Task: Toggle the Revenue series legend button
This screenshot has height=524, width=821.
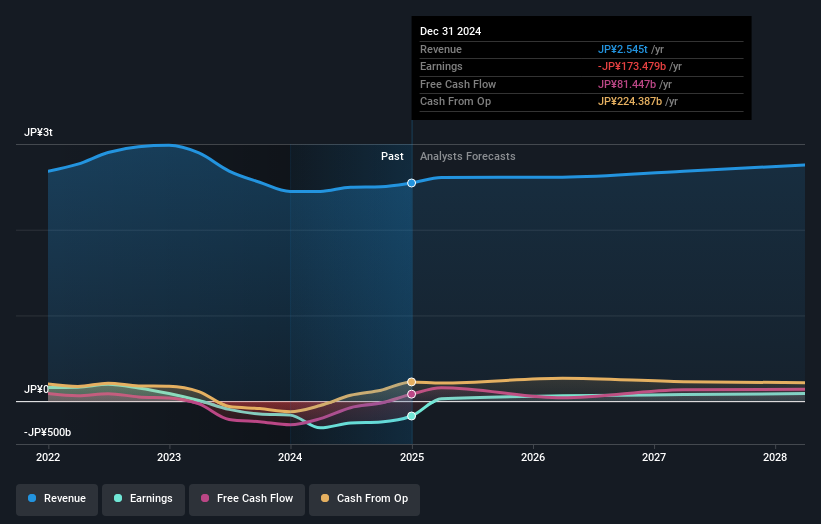Action: coord(57,499)
